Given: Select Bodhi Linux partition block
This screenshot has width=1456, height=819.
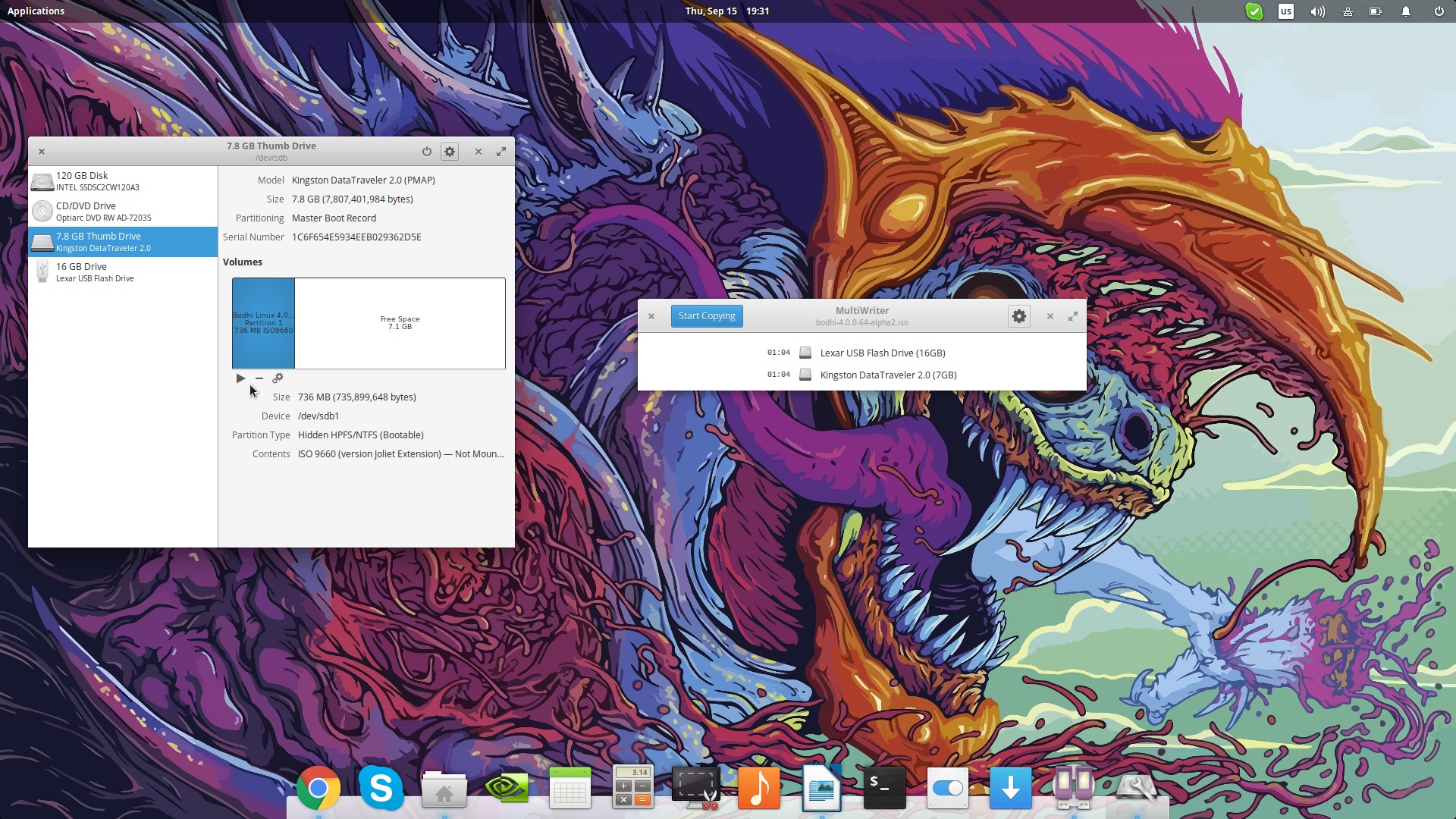Looking at the screenshot, I should click(x=263, y=323).
